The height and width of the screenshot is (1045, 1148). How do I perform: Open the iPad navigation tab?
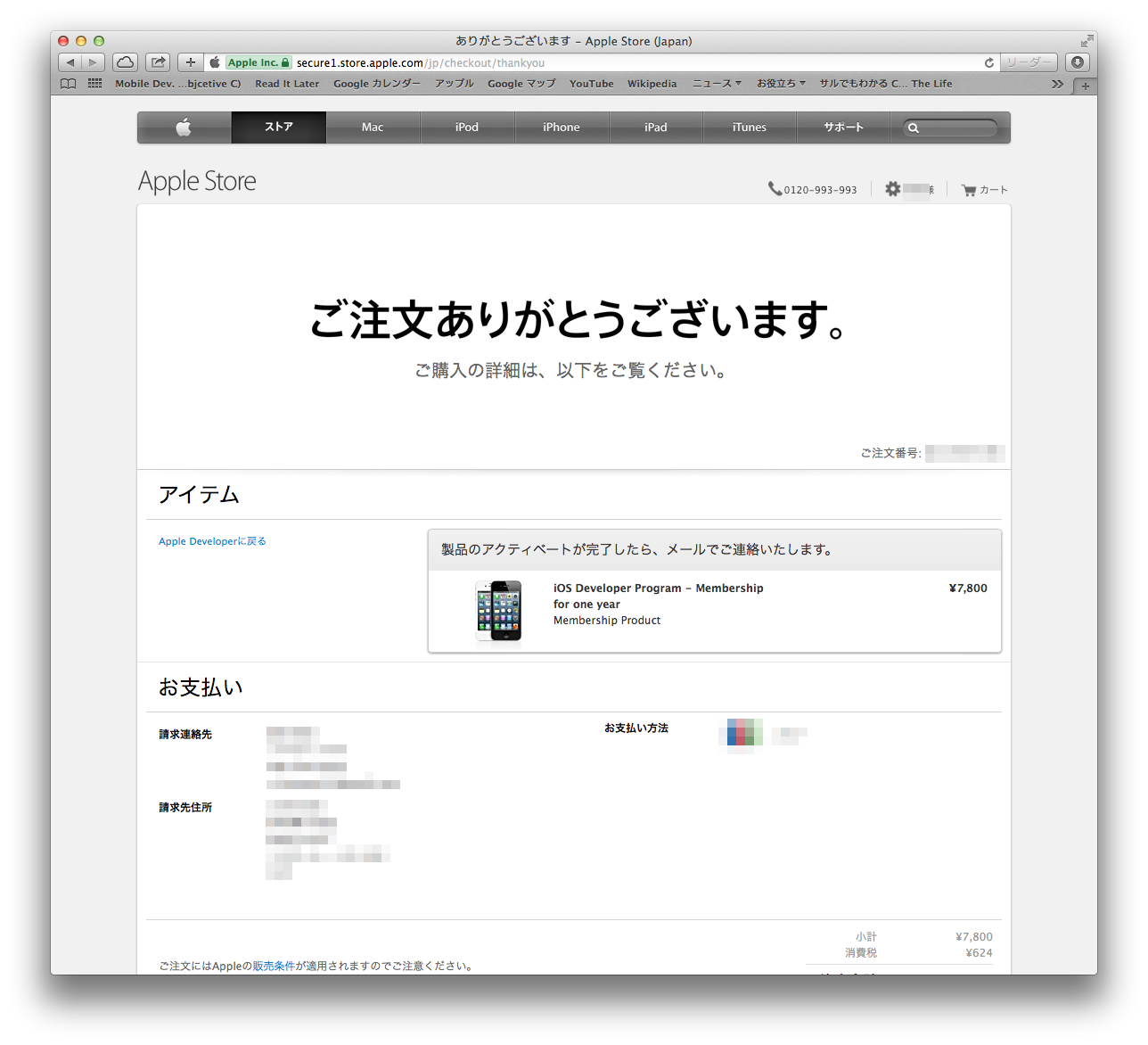point(656,128)
